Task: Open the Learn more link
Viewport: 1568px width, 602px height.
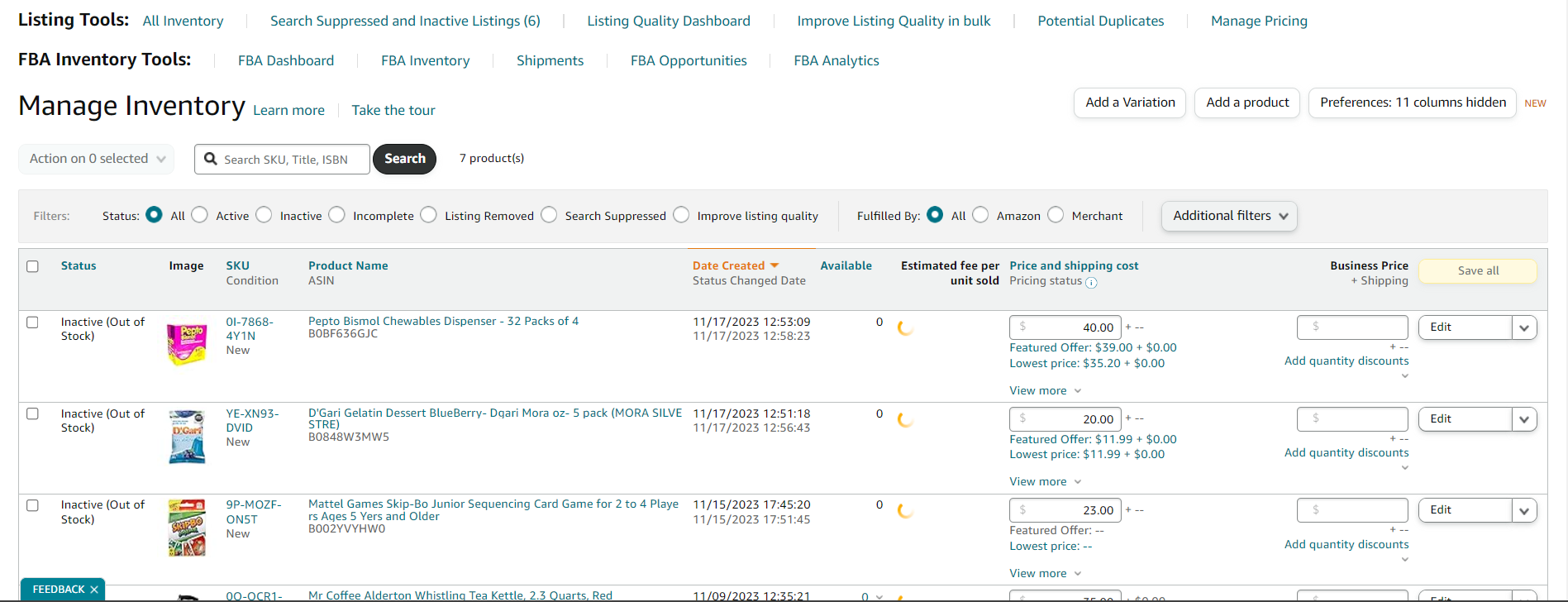Action: pyautogui.click(x=288, y=111)
